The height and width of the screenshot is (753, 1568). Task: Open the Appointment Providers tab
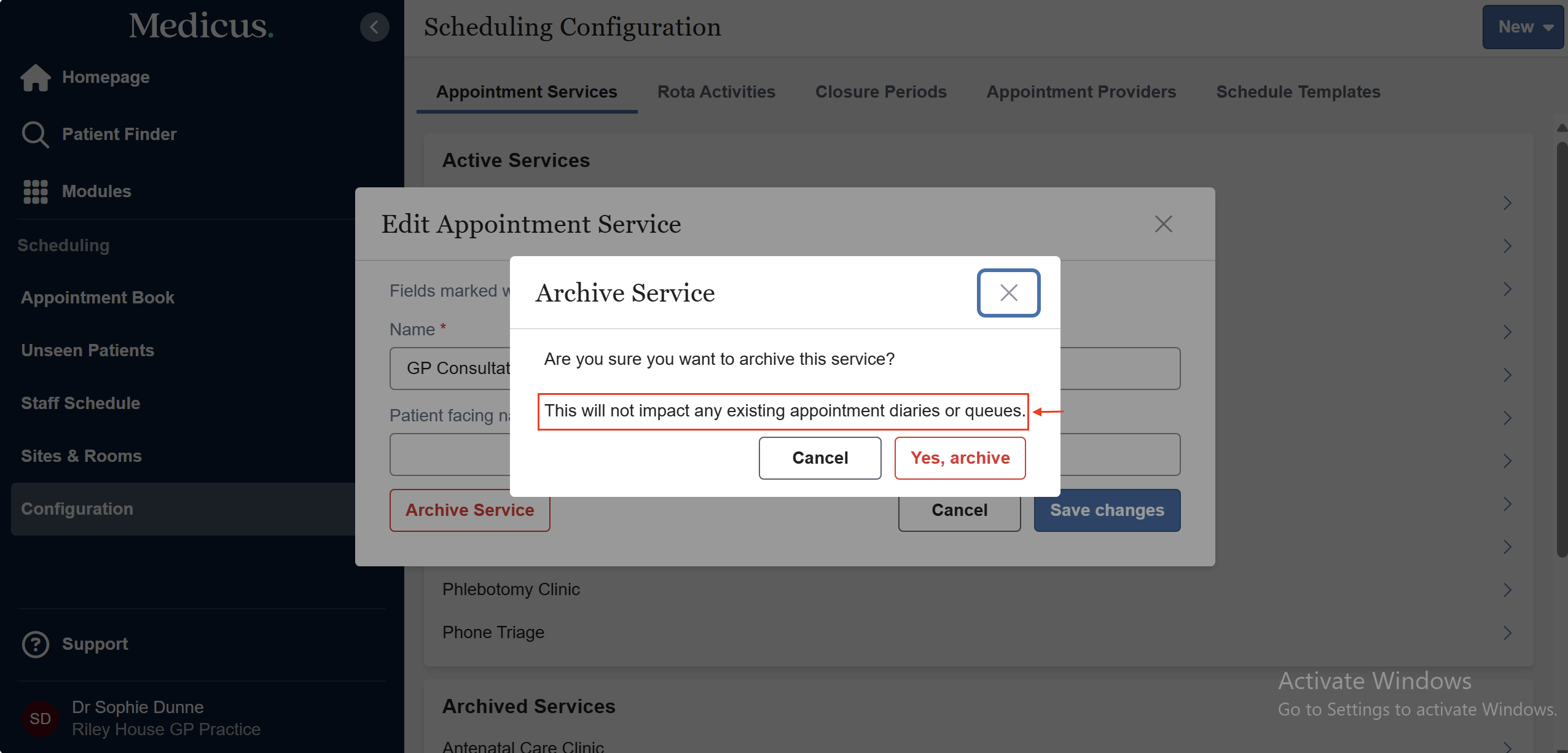click(x=1081, y=92)
